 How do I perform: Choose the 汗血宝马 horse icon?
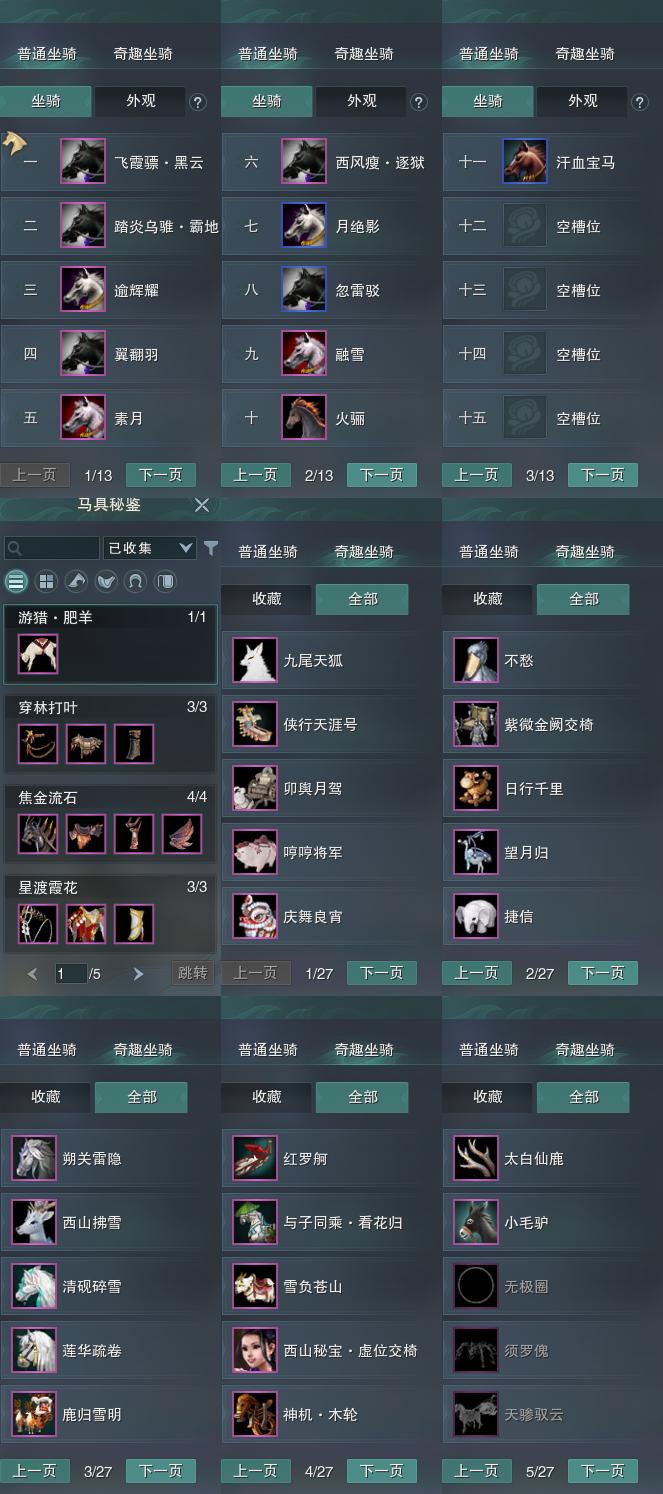pyautogui.click(x=525, y=162)
